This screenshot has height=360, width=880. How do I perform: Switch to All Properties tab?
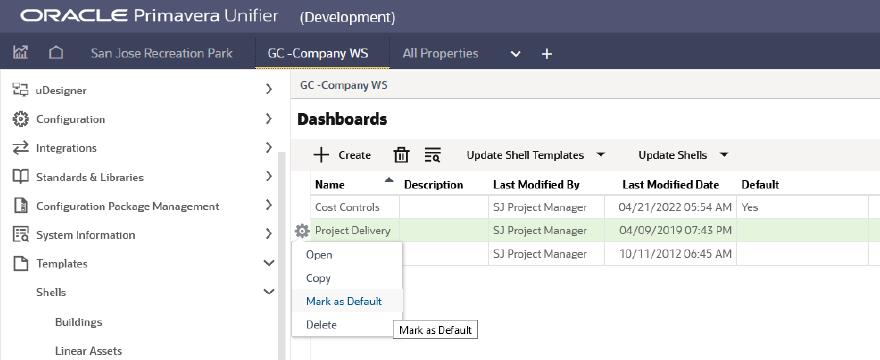pos(441,53)
